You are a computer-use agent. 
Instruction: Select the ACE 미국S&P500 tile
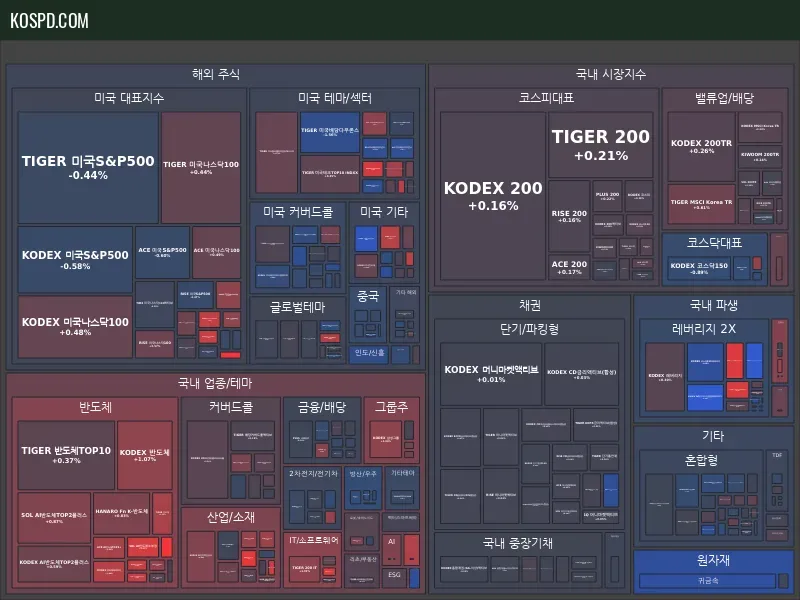(162, 252)
